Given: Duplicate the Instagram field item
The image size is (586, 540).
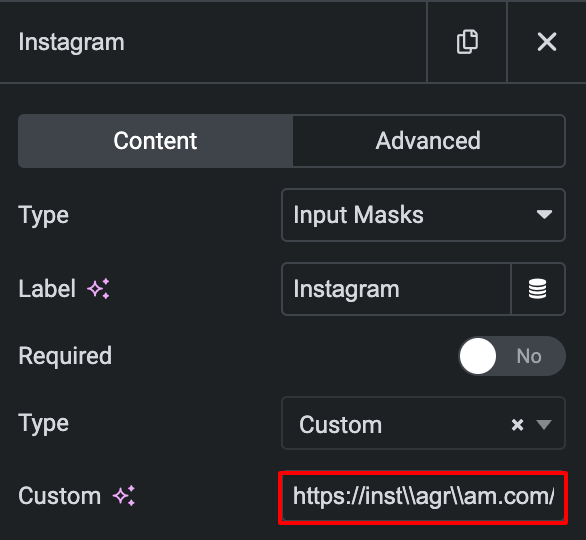Looking at the screenshot, I should 467,41.
